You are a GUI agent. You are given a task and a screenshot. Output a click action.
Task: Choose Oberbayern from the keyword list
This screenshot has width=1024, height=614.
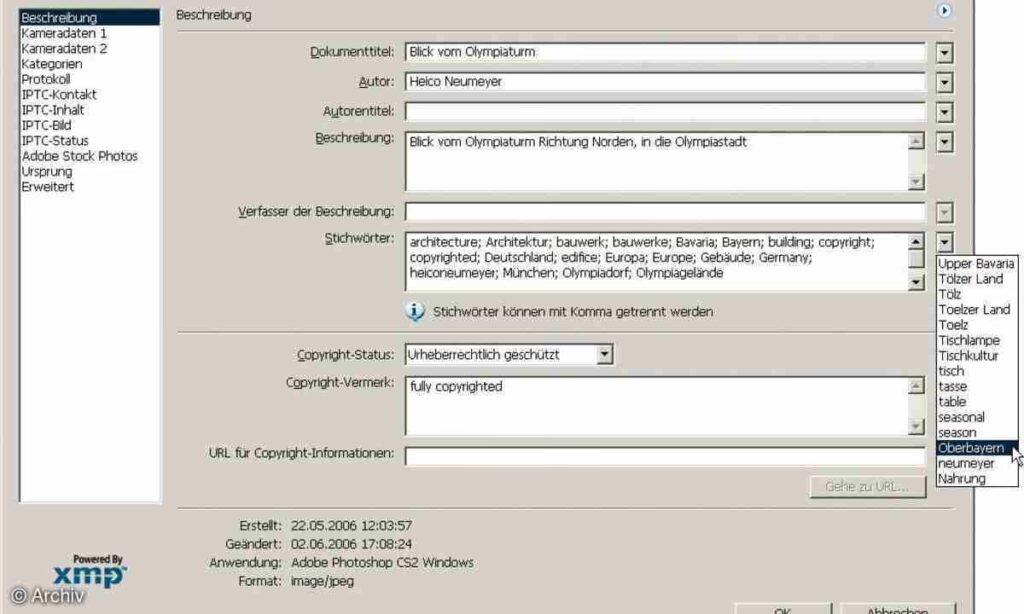pyautogui.click(x=970, y=448)
